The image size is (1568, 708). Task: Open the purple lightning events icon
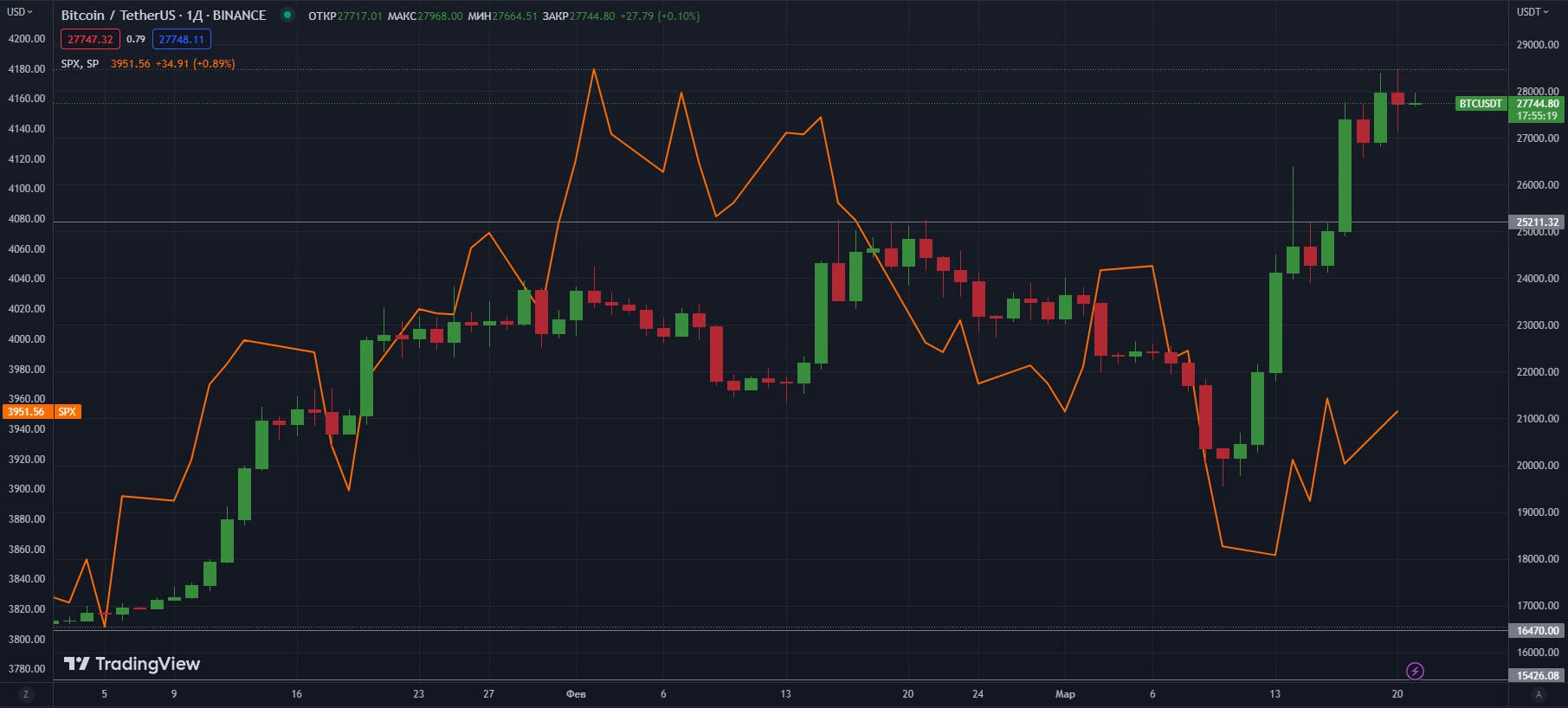[1415, 671]
